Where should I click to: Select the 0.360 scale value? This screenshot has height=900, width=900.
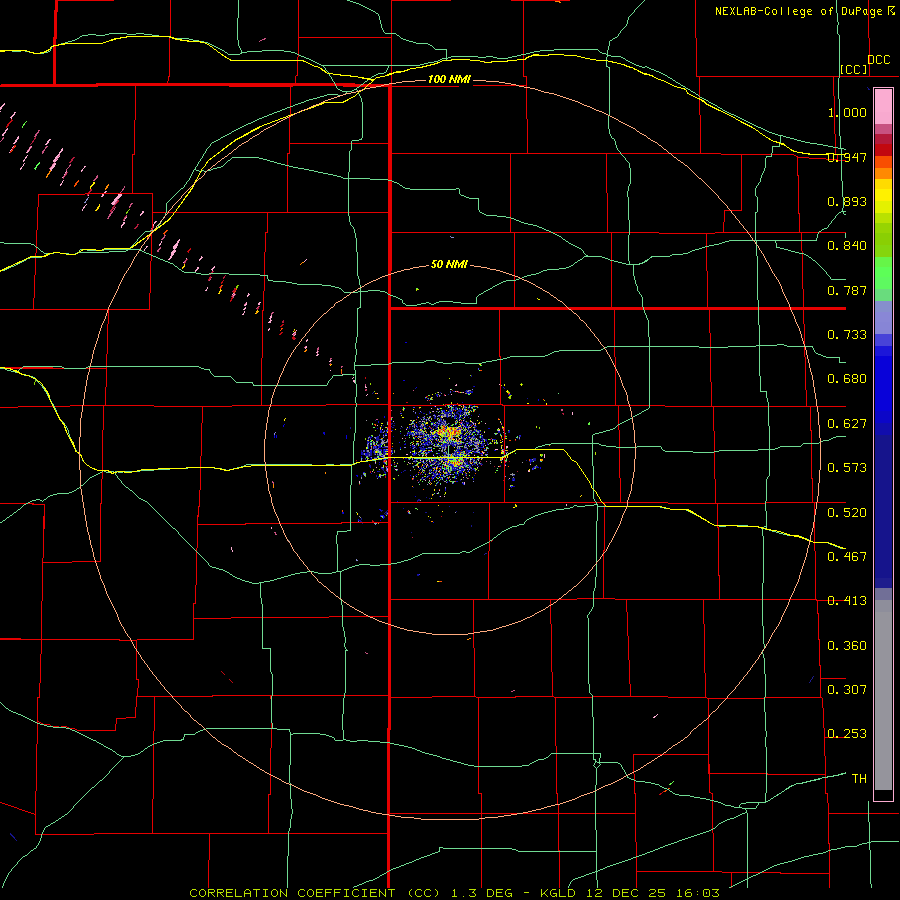point(847,646)
